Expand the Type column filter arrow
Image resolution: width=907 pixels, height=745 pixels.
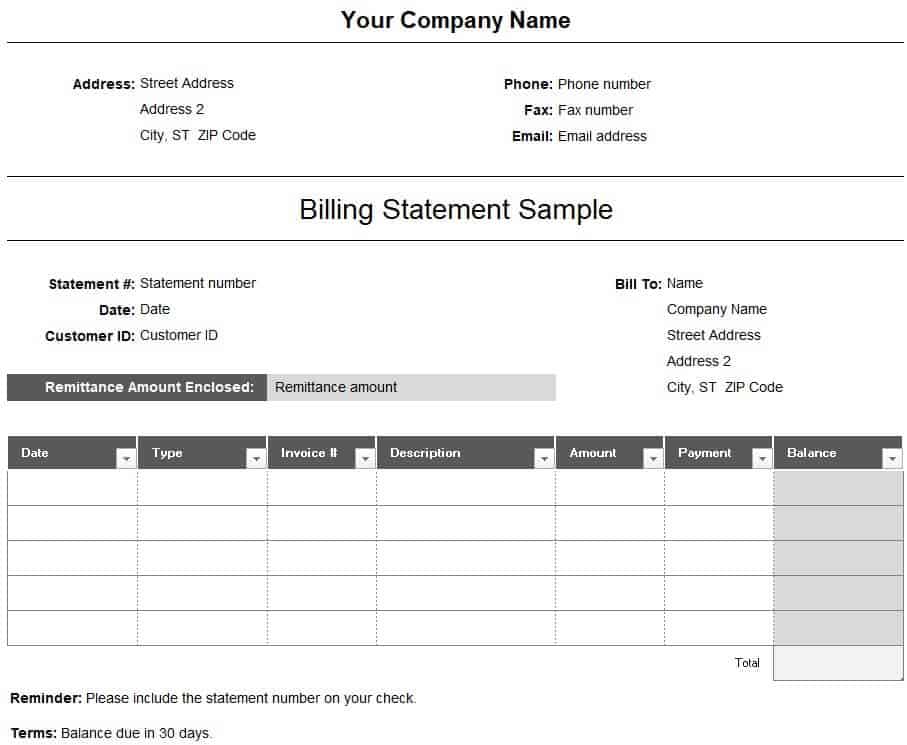(256, 459)
